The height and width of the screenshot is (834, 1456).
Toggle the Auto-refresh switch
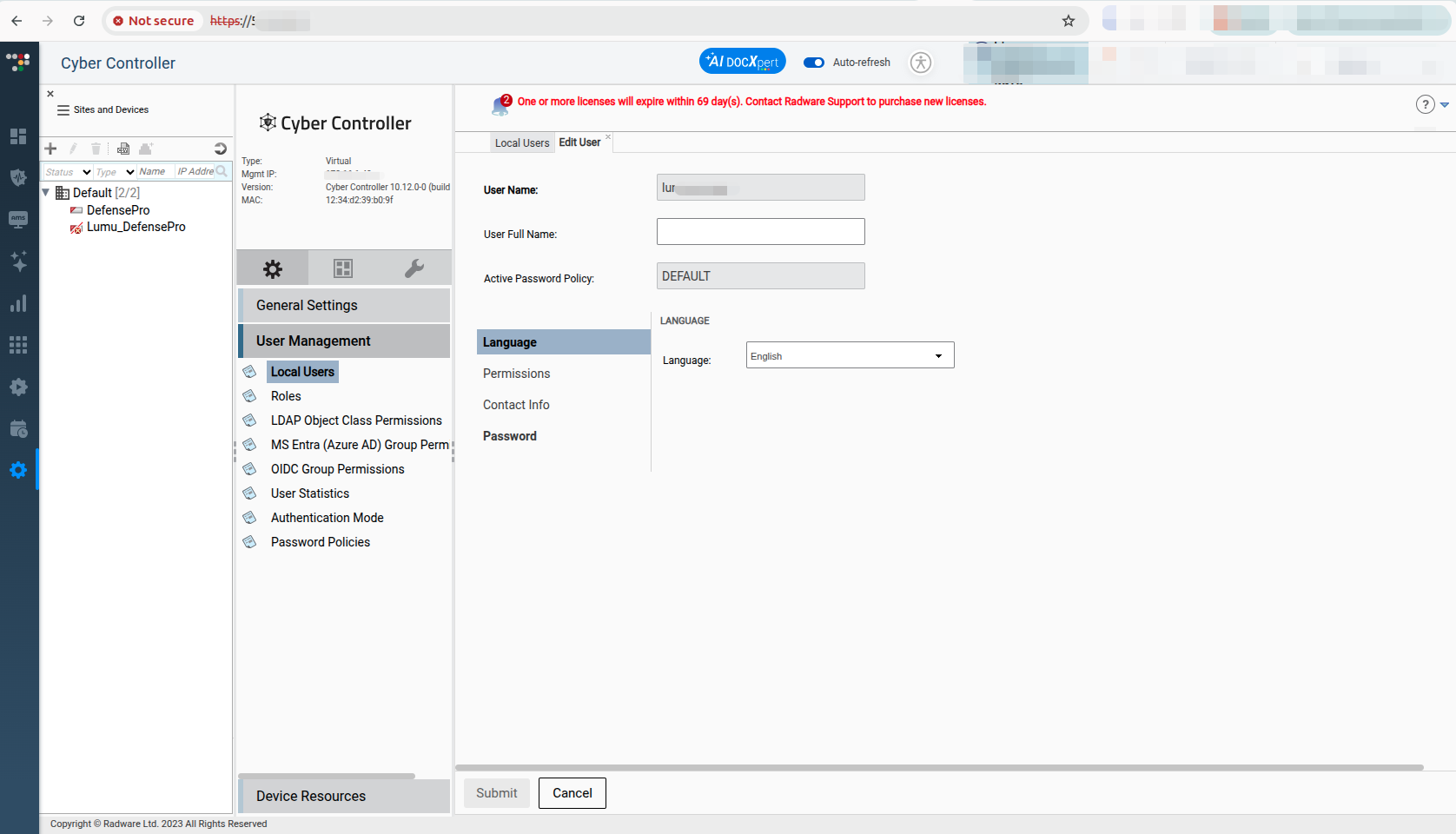[x=814, y=63]
